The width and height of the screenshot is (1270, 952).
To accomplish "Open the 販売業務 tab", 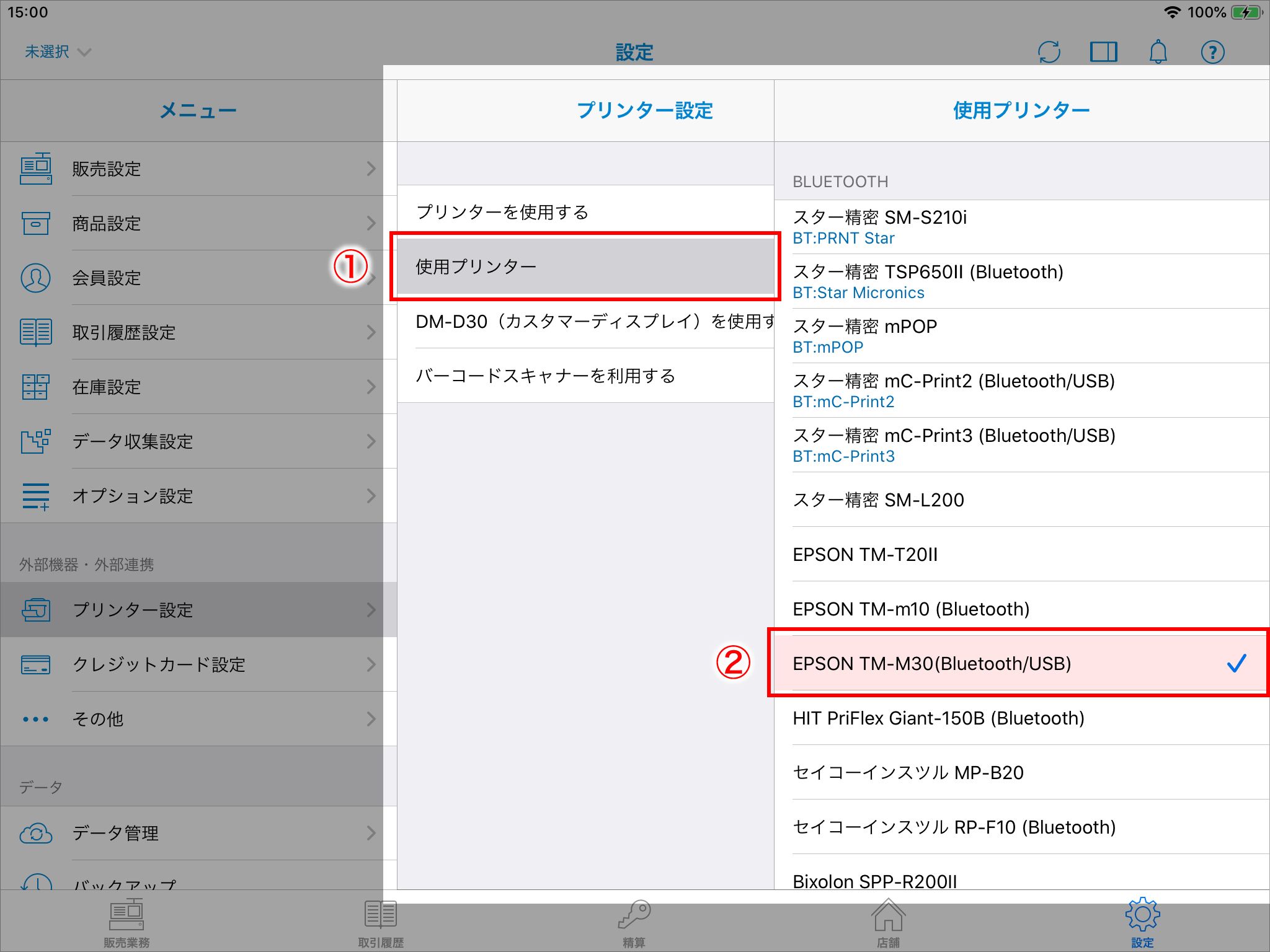I will (x=127, y=923).
